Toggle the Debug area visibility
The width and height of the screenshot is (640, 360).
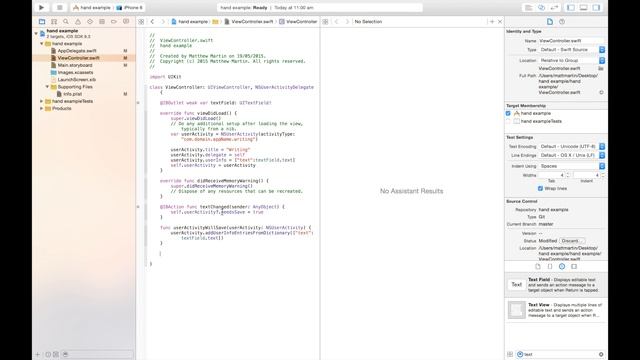point(584,7)
